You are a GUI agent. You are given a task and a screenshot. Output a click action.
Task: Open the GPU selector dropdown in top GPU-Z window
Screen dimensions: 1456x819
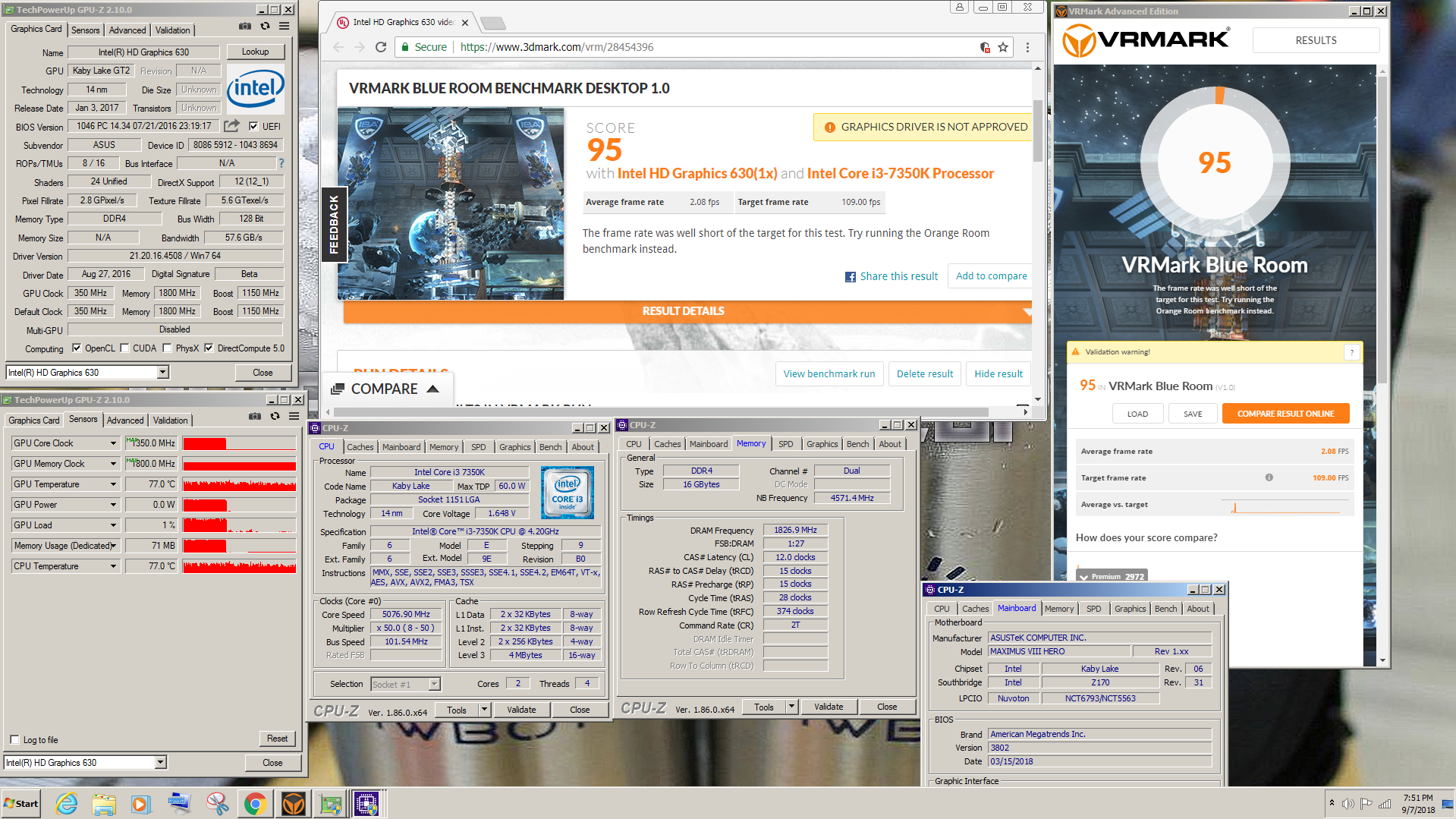click(x=162, y=373)
